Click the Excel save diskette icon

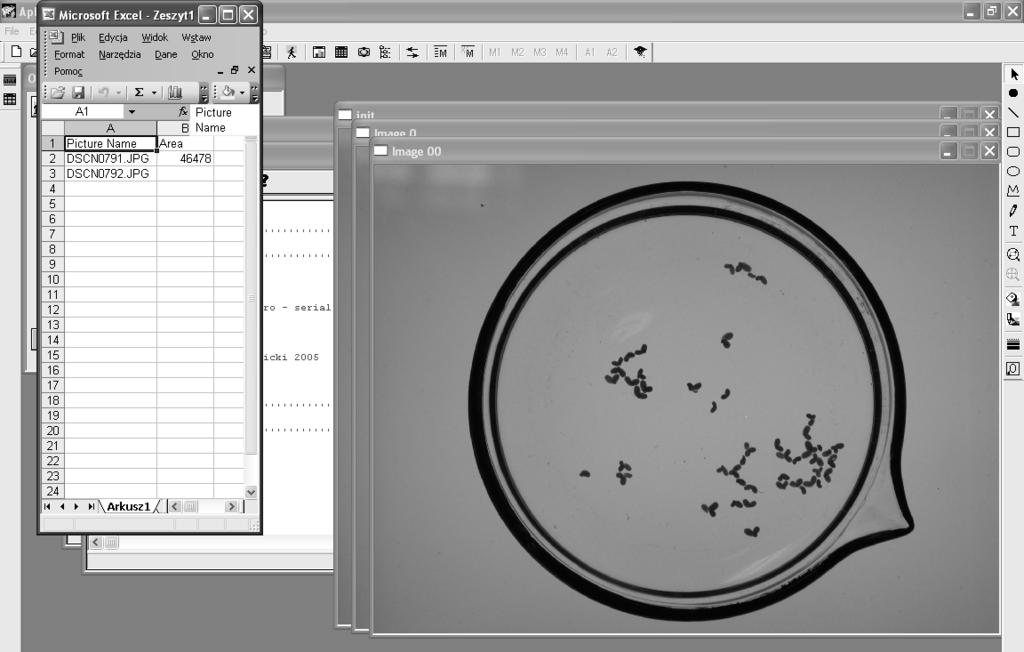point(78,93)
